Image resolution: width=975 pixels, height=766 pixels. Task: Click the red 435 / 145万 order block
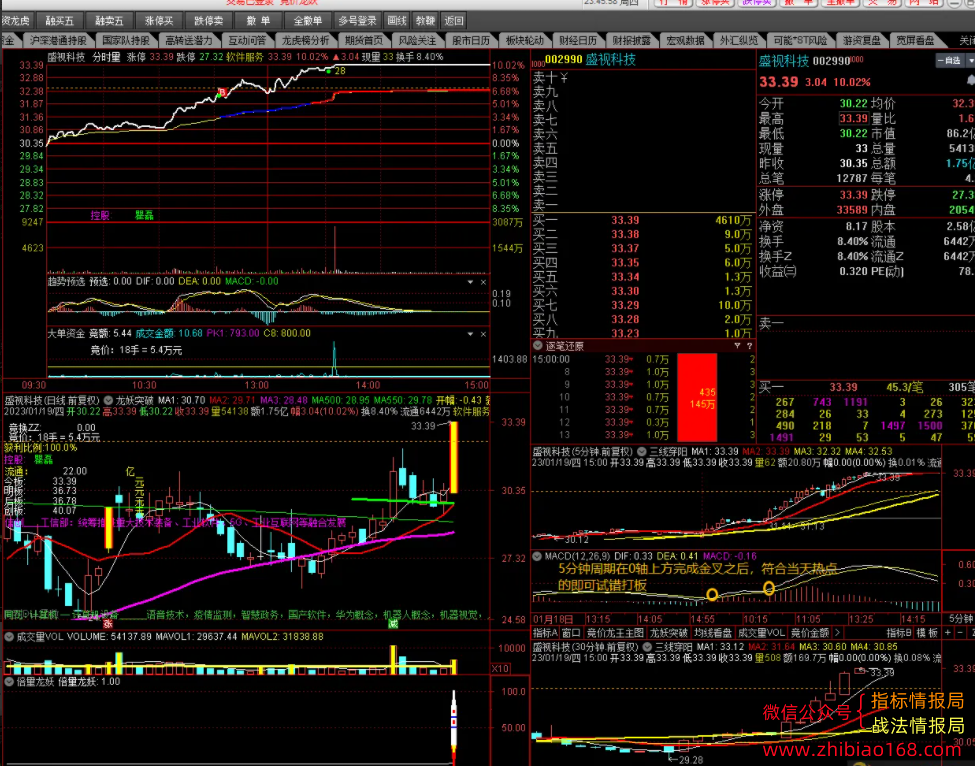coord(696,397)
